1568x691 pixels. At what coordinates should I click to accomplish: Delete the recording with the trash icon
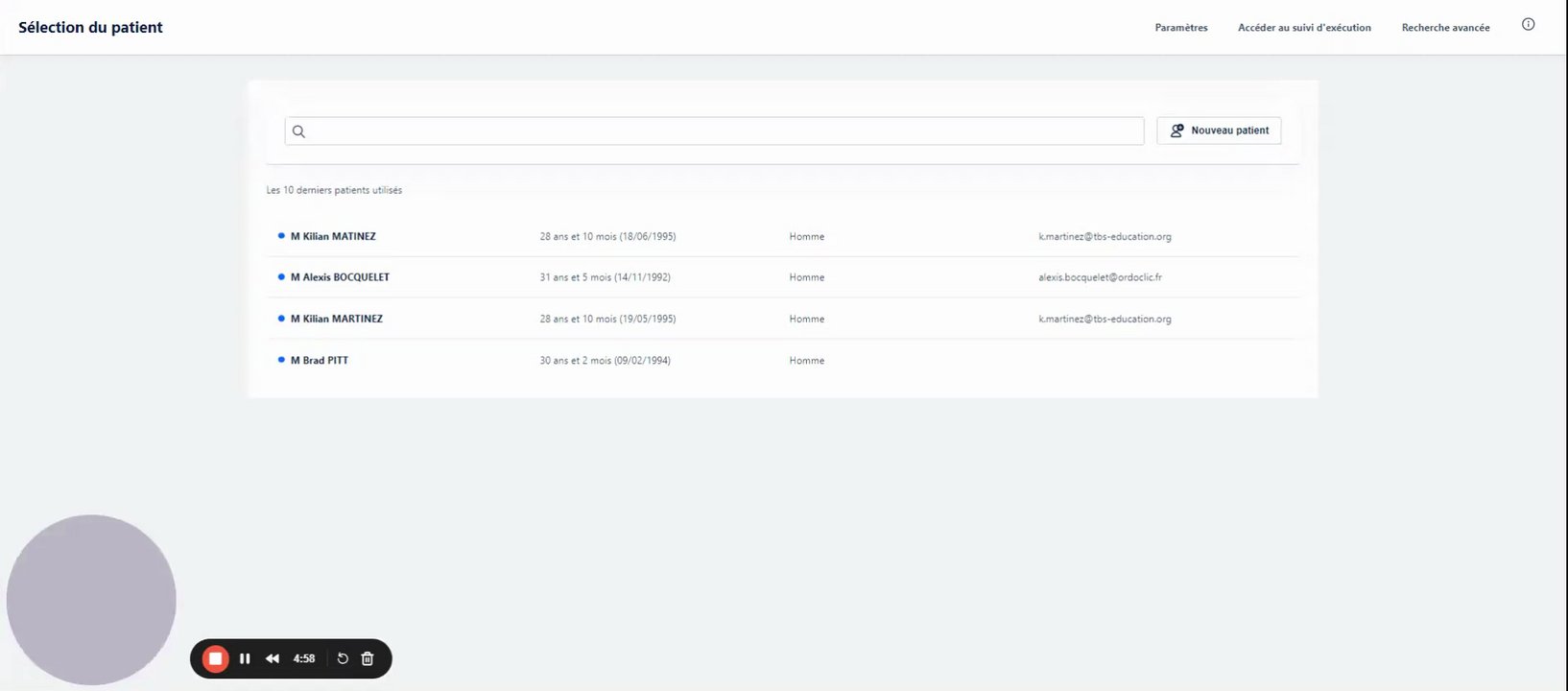368,658
